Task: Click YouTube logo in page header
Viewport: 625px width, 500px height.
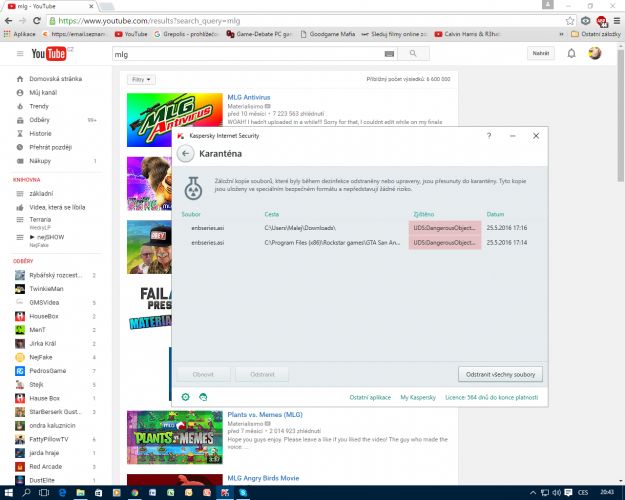Action: click(49, 53)
